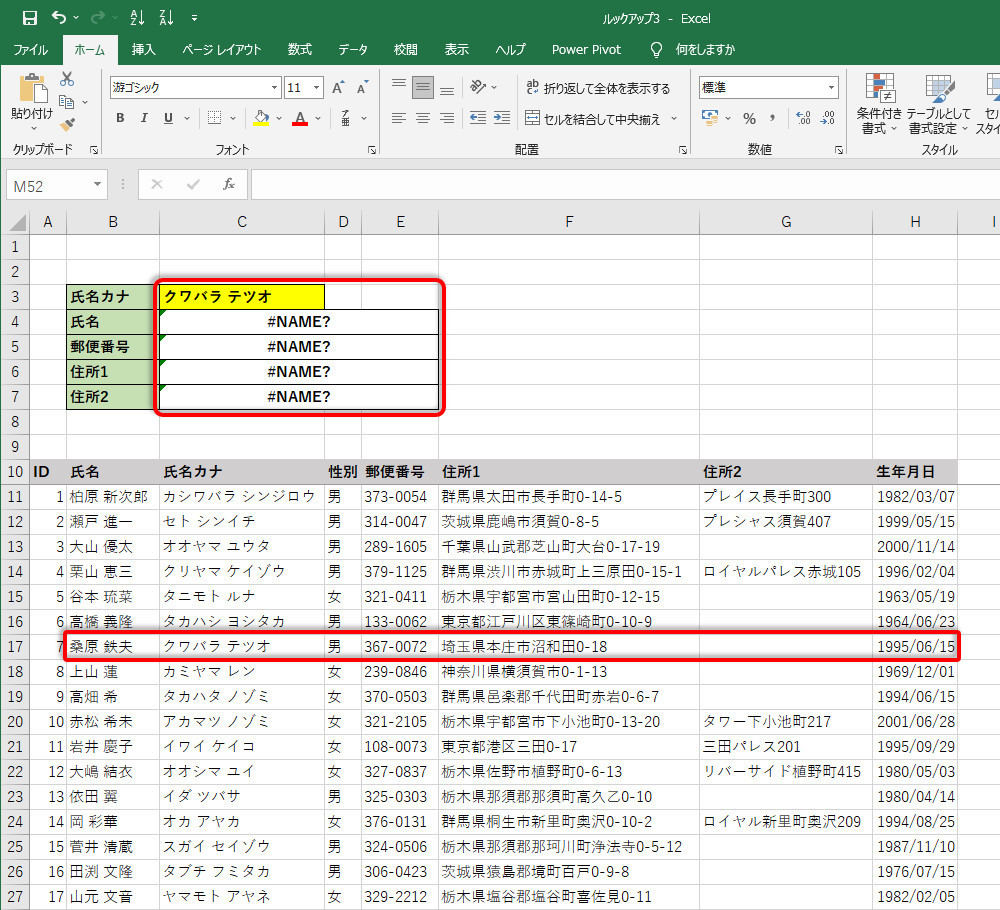Switch to the データ tab
Image resolution: width=1000 pixels, height=910 pixels.
pos(353,50)
